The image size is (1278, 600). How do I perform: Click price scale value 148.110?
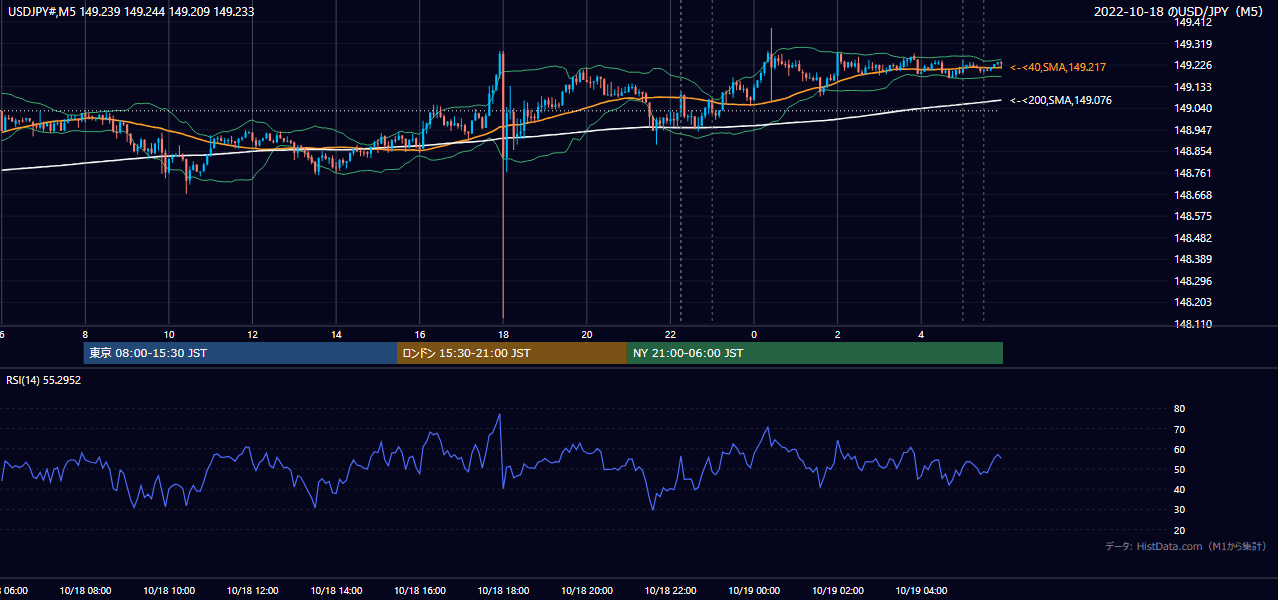pyautogui.click(x=1193, y=324)
